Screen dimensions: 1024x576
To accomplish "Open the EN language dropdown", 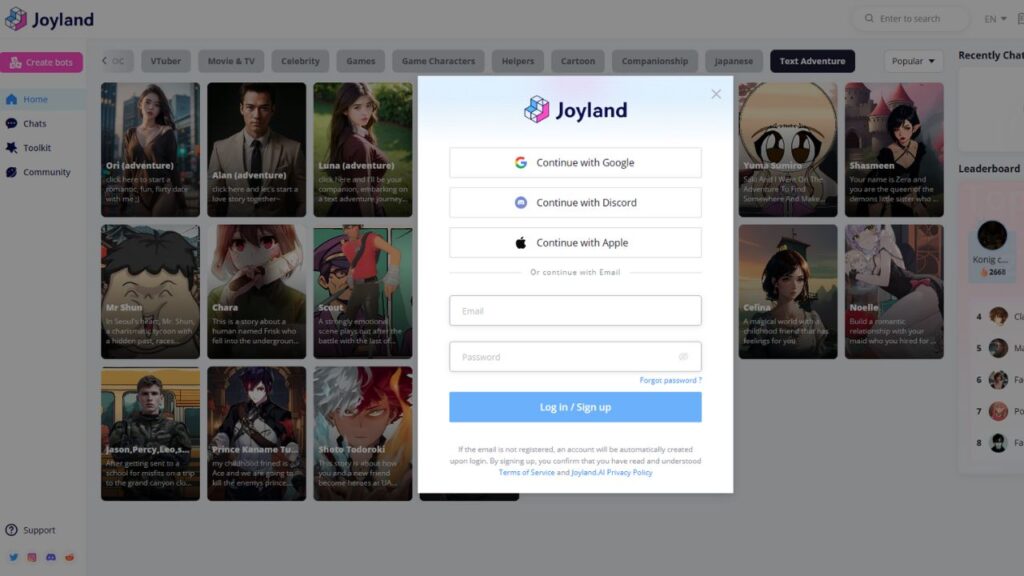I will tap(995, 19).
